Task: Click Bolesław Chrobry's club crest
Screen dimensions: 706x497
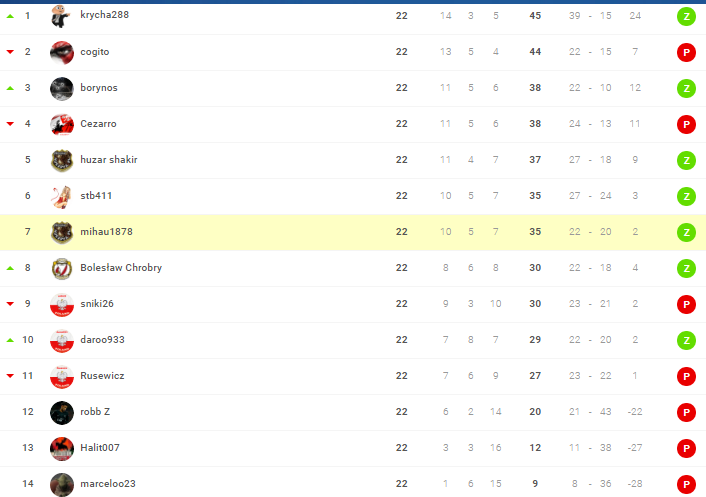Action: [62, 268]
